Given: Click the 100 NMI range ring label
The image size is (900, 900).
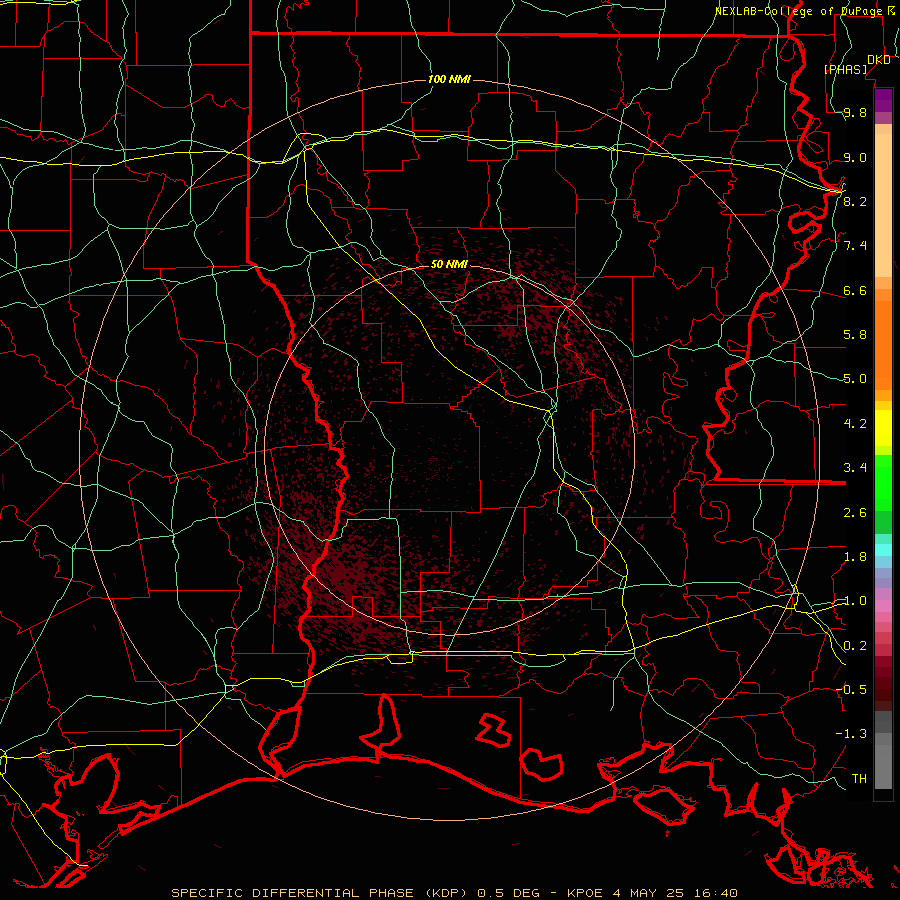Looking at the screenshot, I should [449, 79].
